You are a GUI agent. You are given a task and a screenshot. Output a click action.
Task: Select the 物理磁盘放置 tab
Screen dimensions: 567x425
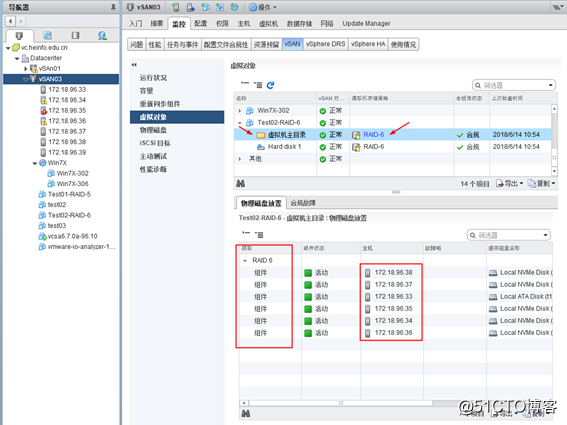click(x=261, y=203)
